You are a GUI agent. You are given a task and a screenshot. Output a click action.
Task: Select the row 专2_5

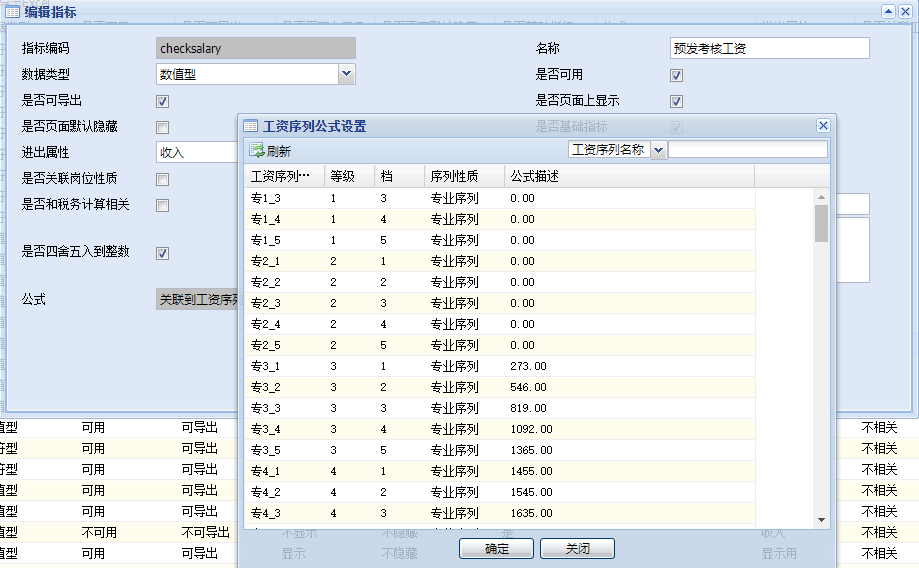(x=499, y=345)
